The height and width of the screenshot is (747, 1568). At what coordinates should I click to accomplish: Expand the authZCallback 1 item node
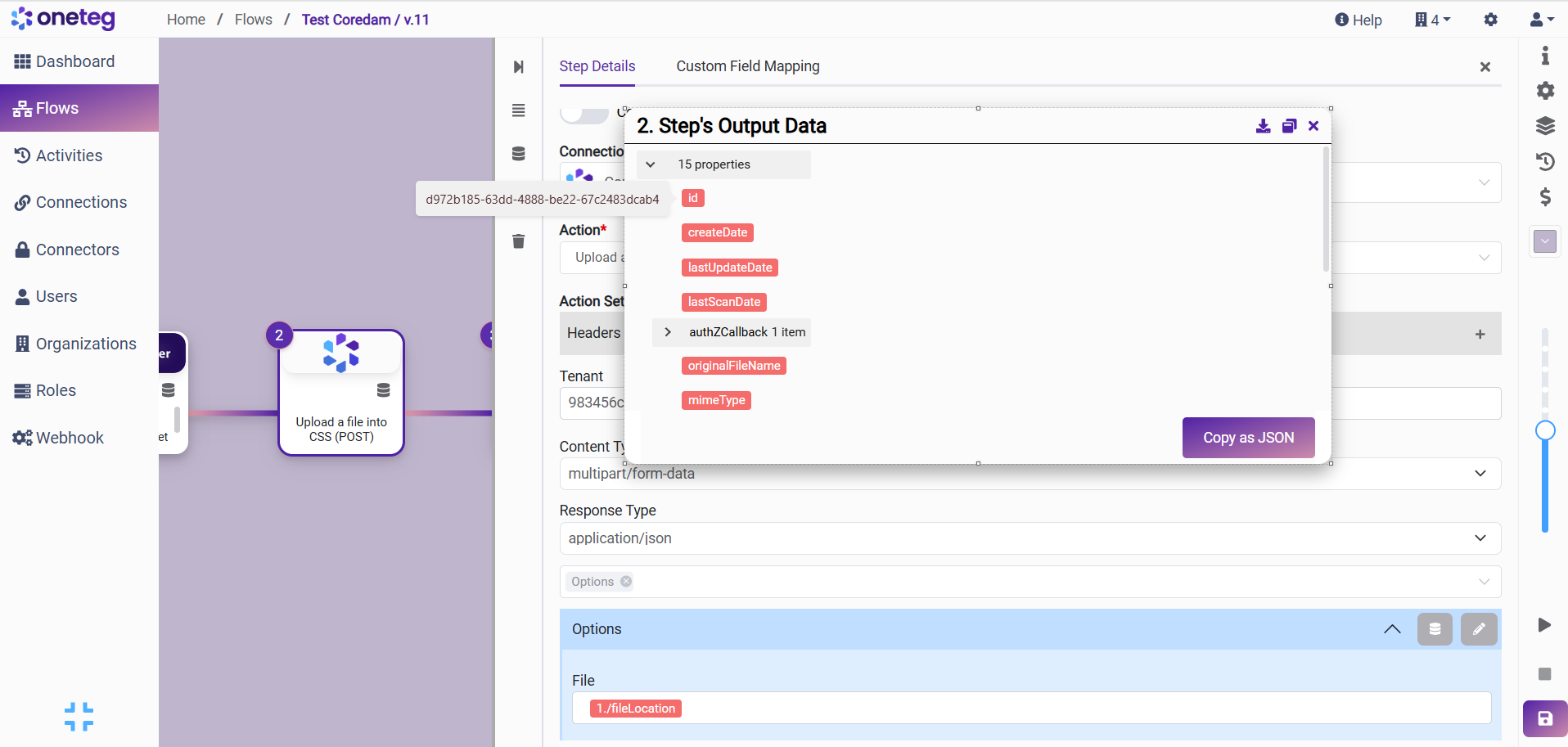click(x=668, y=332)
